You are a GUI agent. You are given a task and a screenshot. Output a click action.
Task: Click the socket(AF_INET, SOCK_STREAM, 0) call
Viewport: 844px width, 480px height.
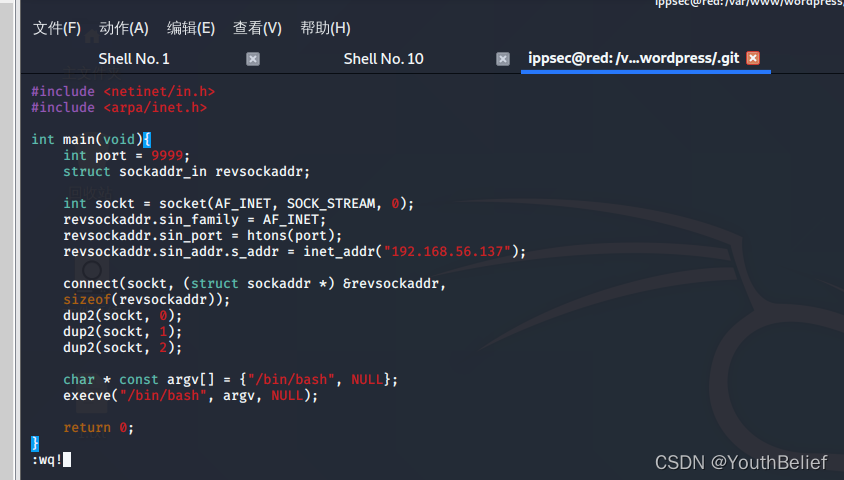tap(286, 203)
